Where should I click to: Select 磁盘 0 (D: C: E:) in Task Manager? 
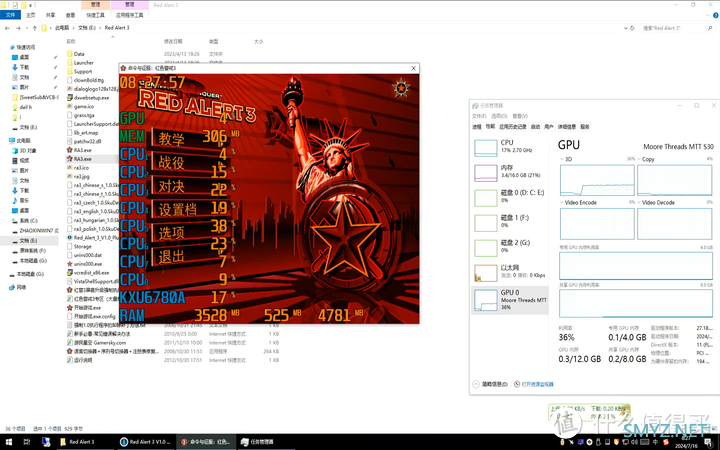click(x=510, y=197)
